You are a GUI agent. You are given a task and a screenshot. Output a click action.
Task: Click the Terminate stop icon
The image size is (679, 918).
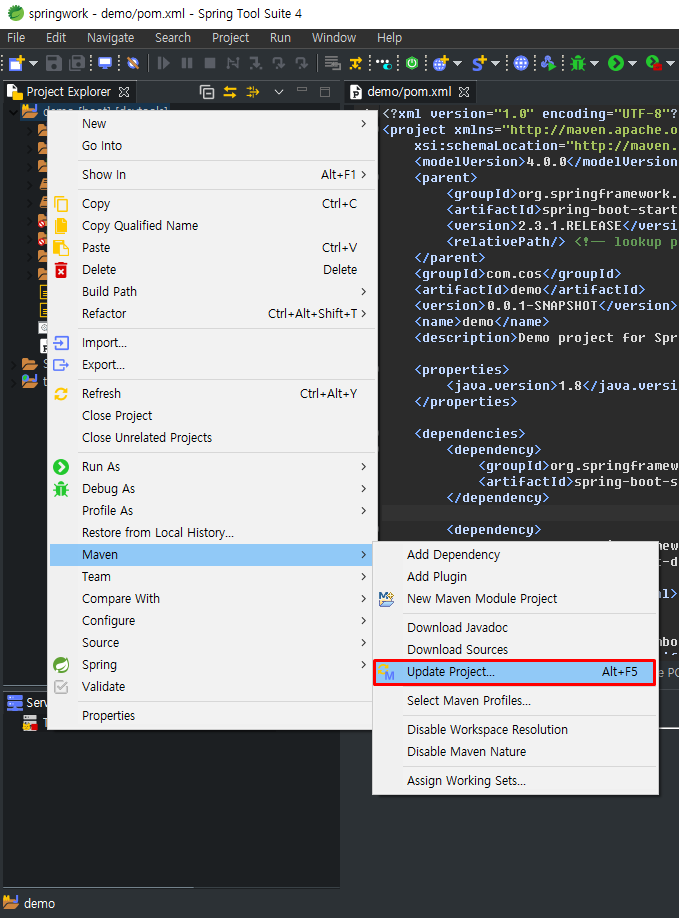tap(210, 63)
